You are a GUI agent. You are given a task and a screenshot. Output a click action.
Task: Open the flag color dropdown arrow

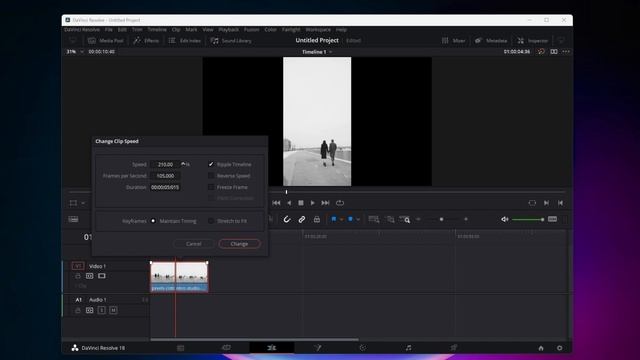[x=341, y=220]
